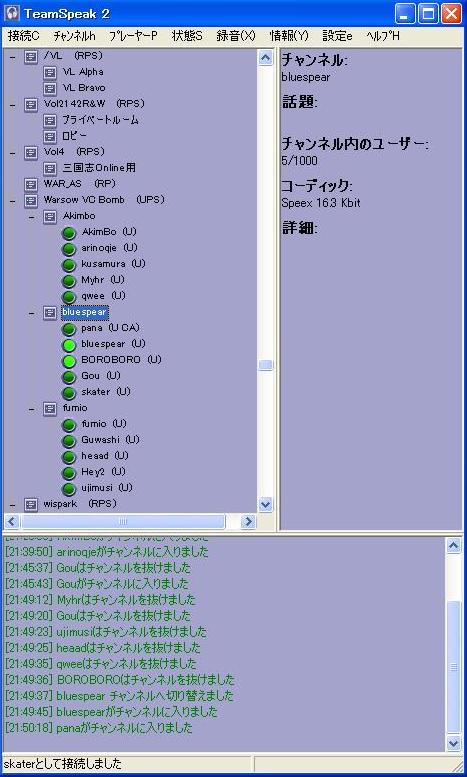Click the 'Speex 16.3 Kbit' codec text
Image resolution: width=467 pixels, height=777 pixels.
click(321, 203)
